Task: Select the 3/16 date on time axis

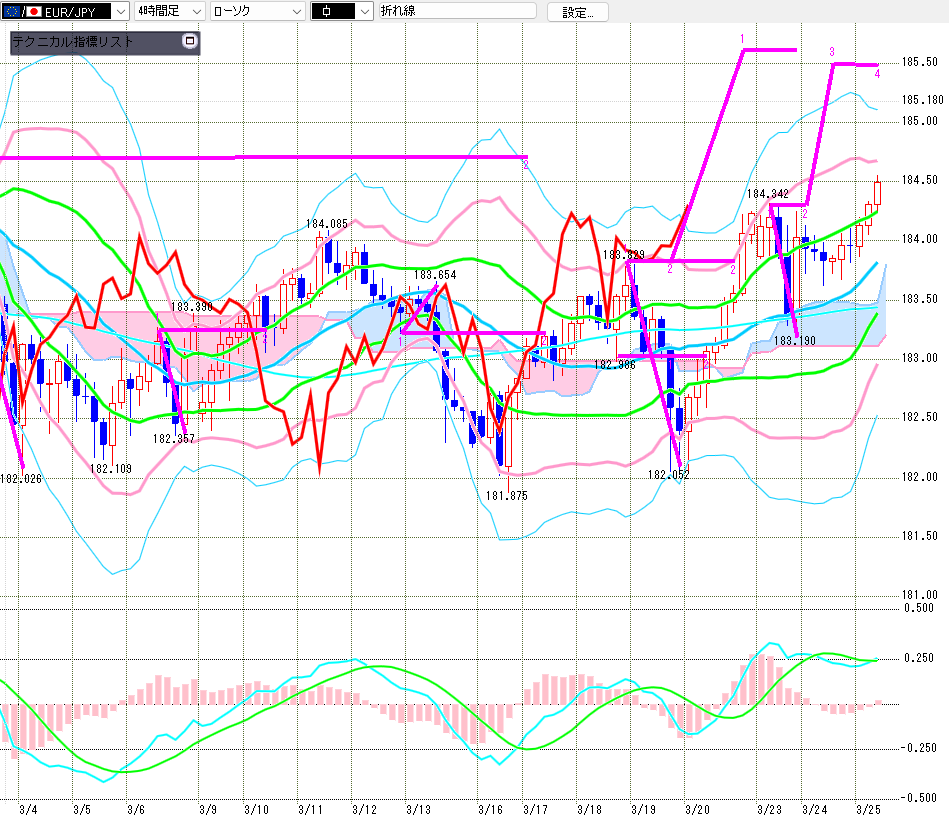Action: click(x=490, y=808)
